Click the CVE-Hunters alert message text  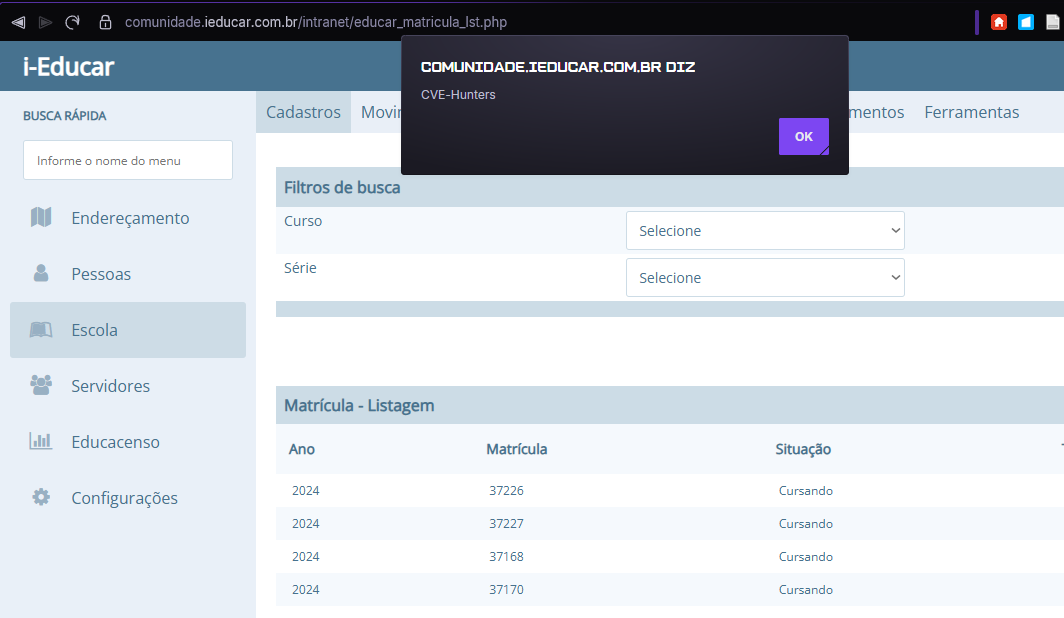coord(458,94)
